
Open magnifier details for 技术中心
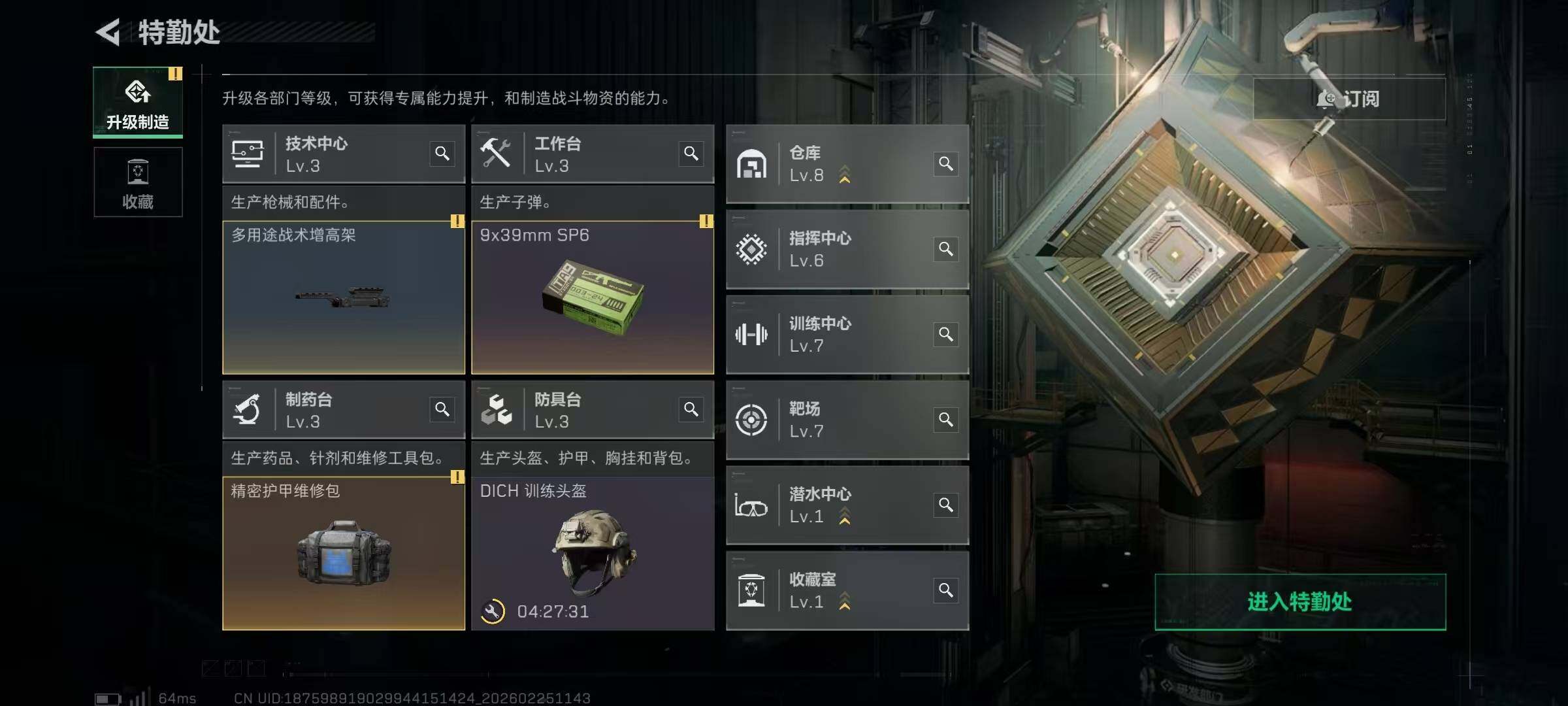[442, 154]
